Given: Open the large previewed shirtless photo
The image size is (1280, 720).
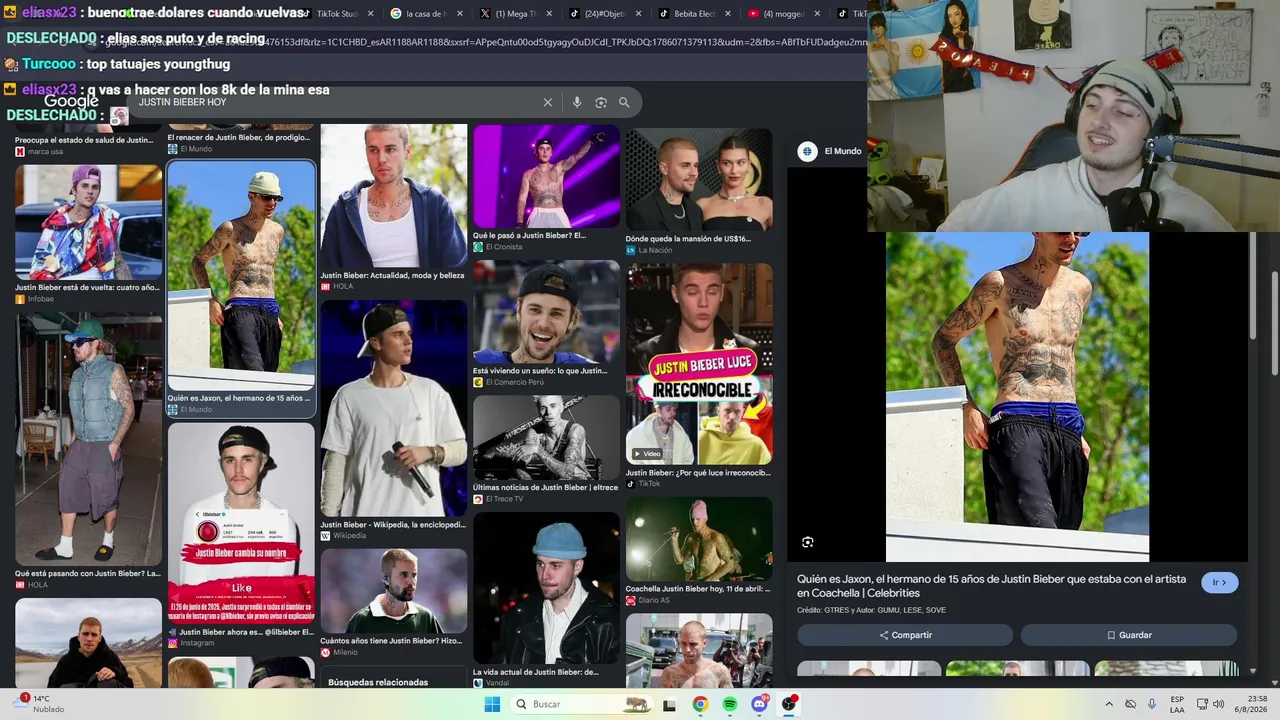Looking at the screenshot, I should point(1017,397).
